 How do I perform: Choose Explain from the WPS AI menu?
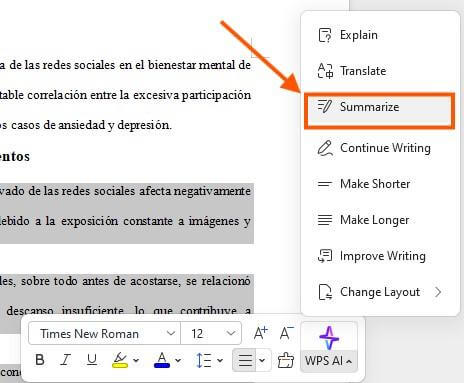[x=380, y=35]
